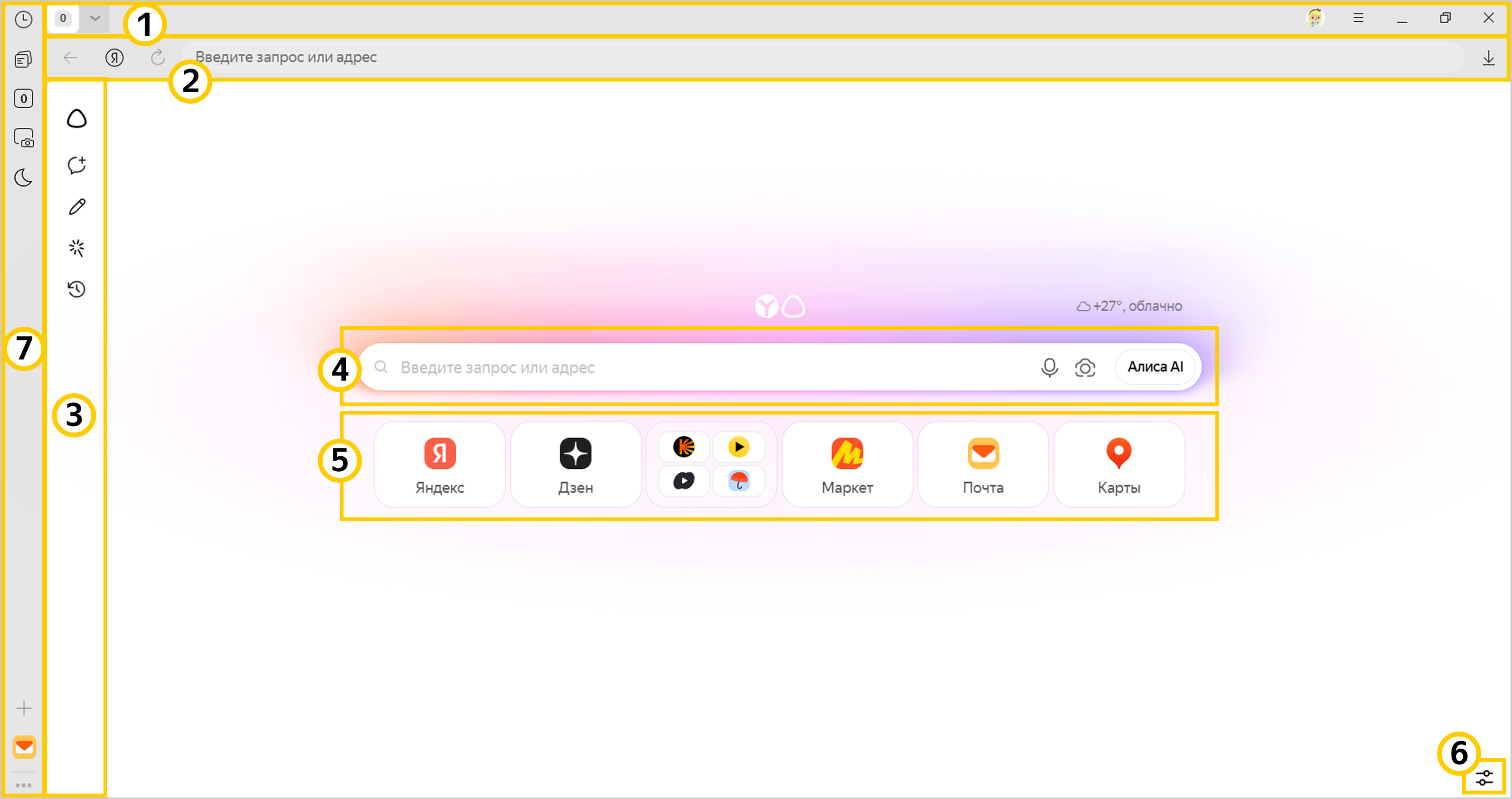Open the Почта tile
This screenshot has width=1512, height=799.
coord(983,464)
